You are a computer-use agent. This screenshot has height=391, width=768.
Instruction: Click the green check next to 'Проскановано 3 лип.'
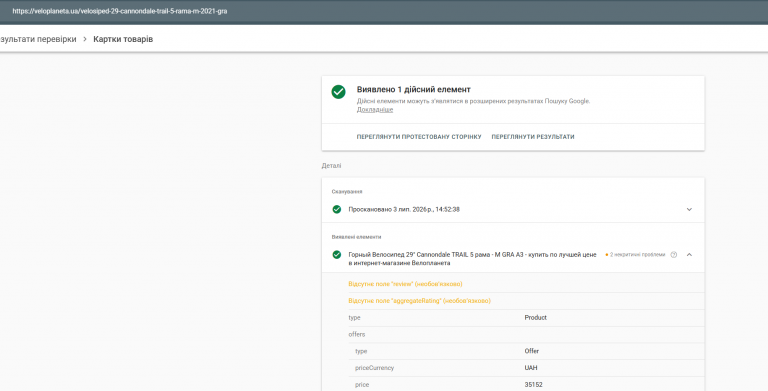point(336,209)
